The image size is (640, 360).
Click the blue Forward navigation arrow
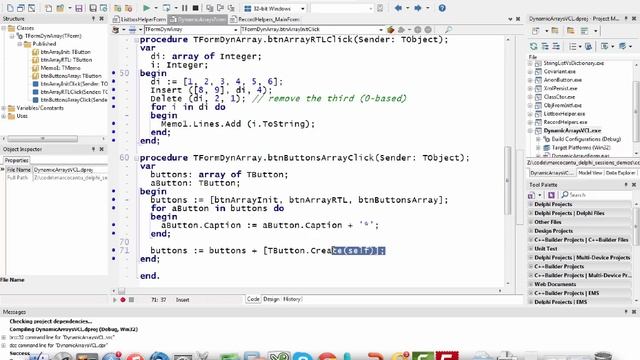tap(418, 8)
